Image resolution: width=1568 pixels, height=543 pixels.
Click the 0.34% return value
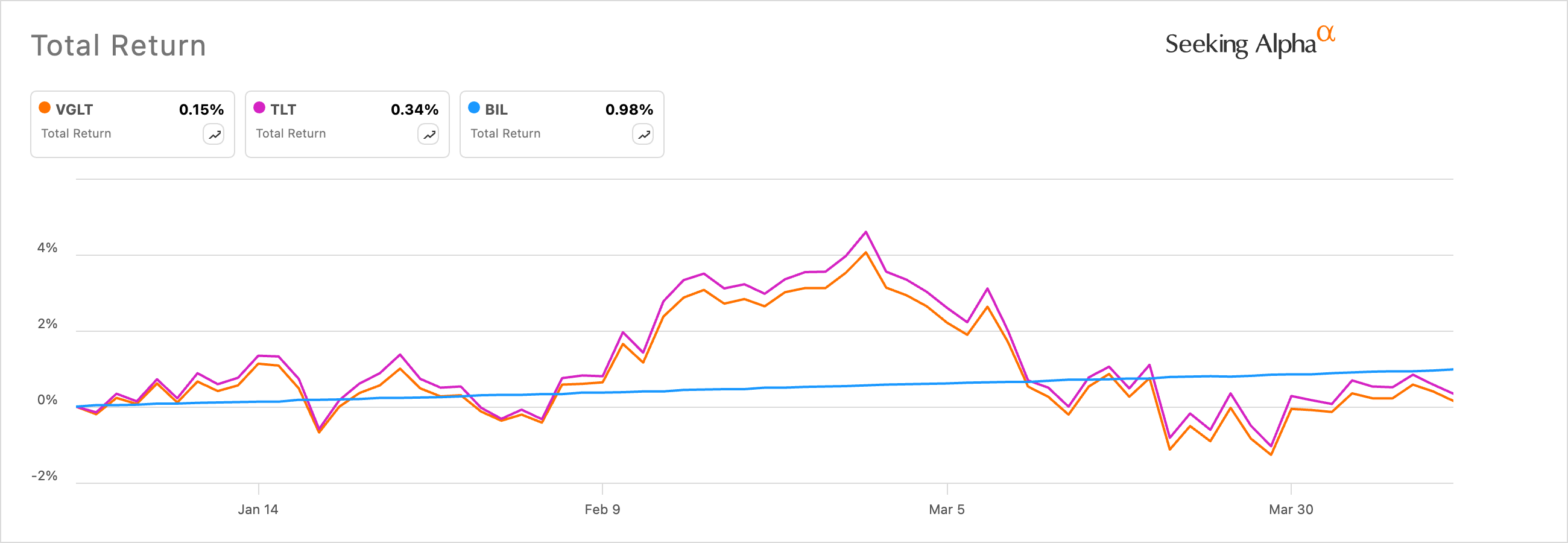[x=414, y=110]
